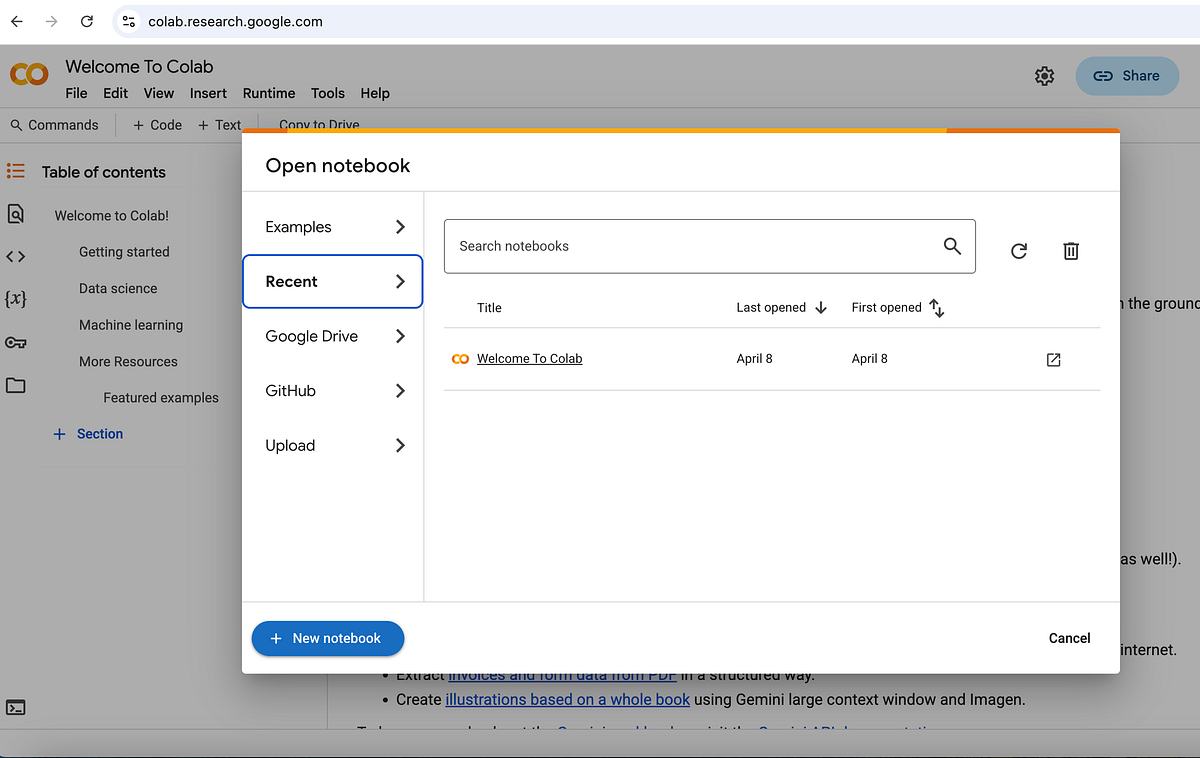Click the Search notebooks input field
Image resolution: width=1200 pixels, height=758 pixels.
pyautogui.click(x=700, y=246)
